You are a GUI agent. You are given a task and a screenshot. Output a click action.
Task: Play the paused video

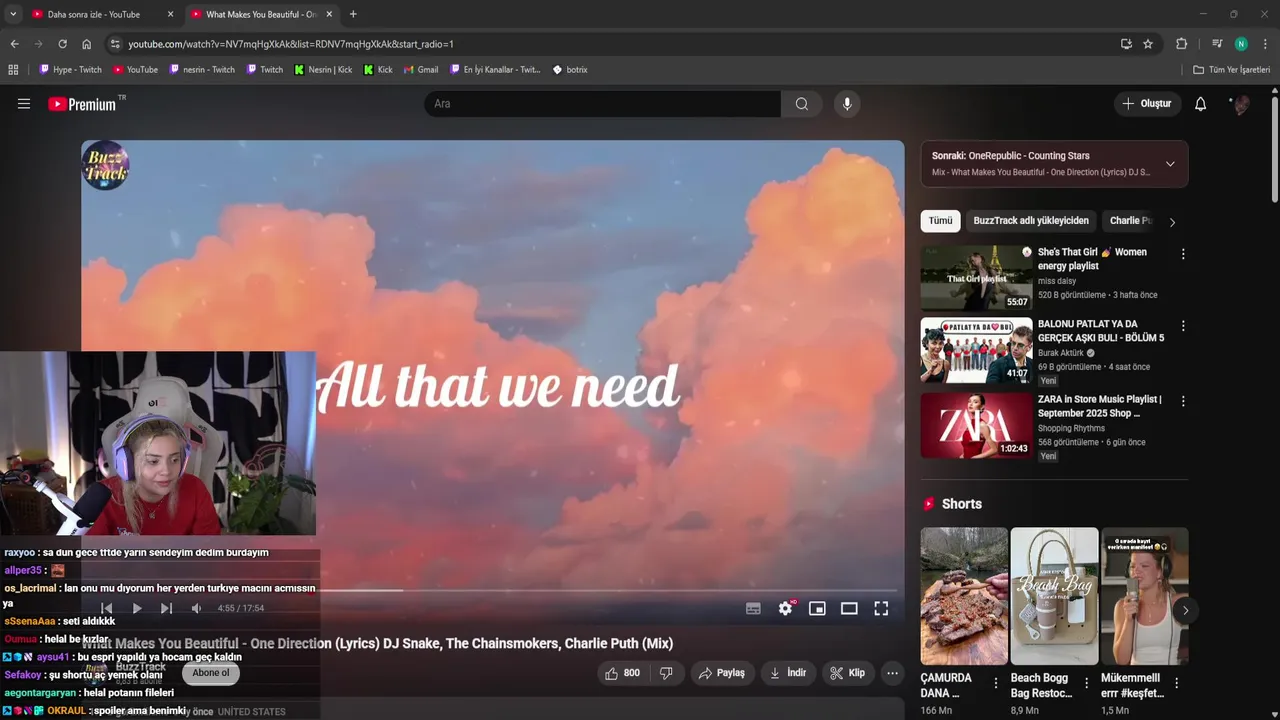click(137, 608)
